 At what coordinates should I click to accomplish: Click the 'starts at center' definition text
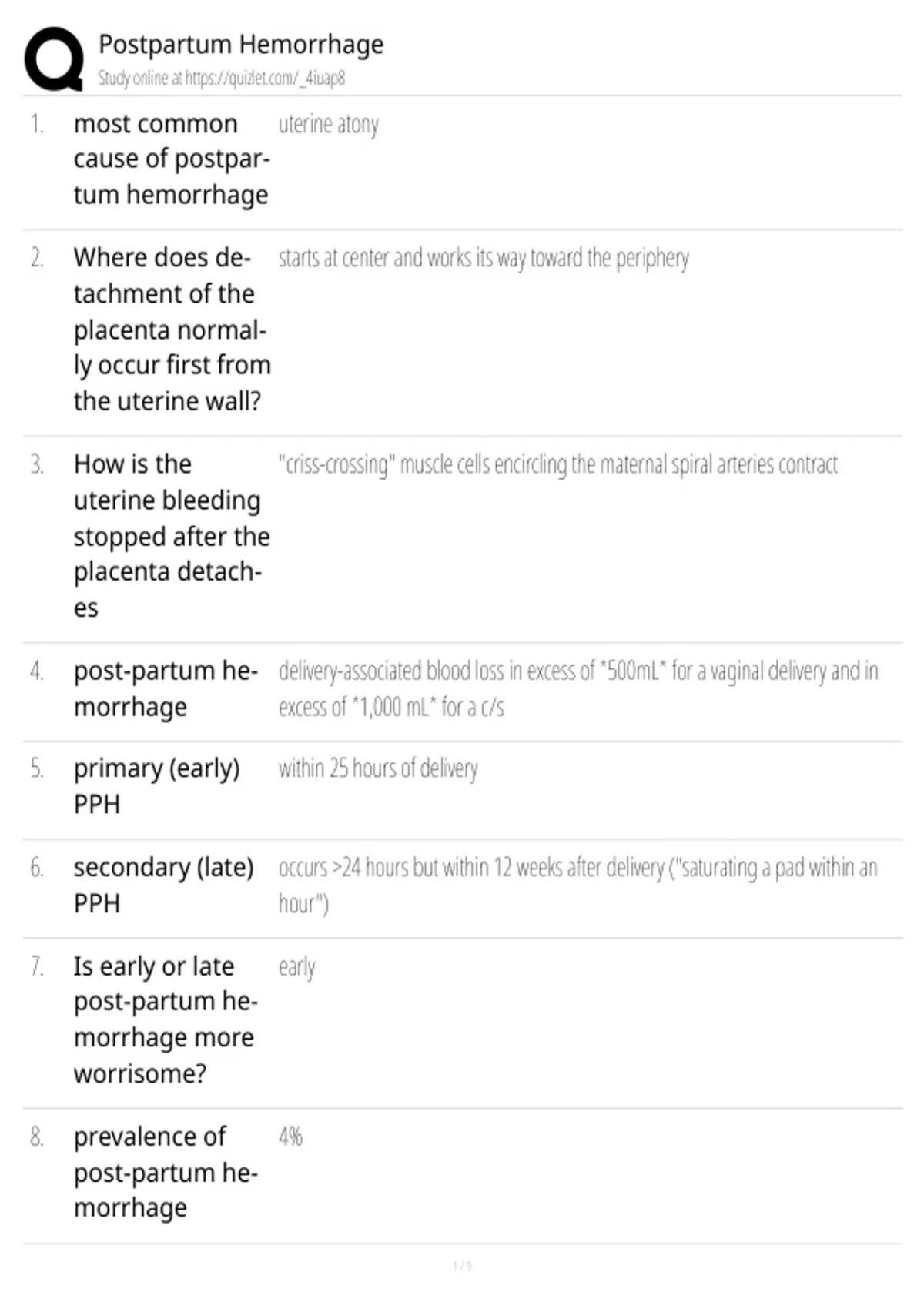(483, 258)
